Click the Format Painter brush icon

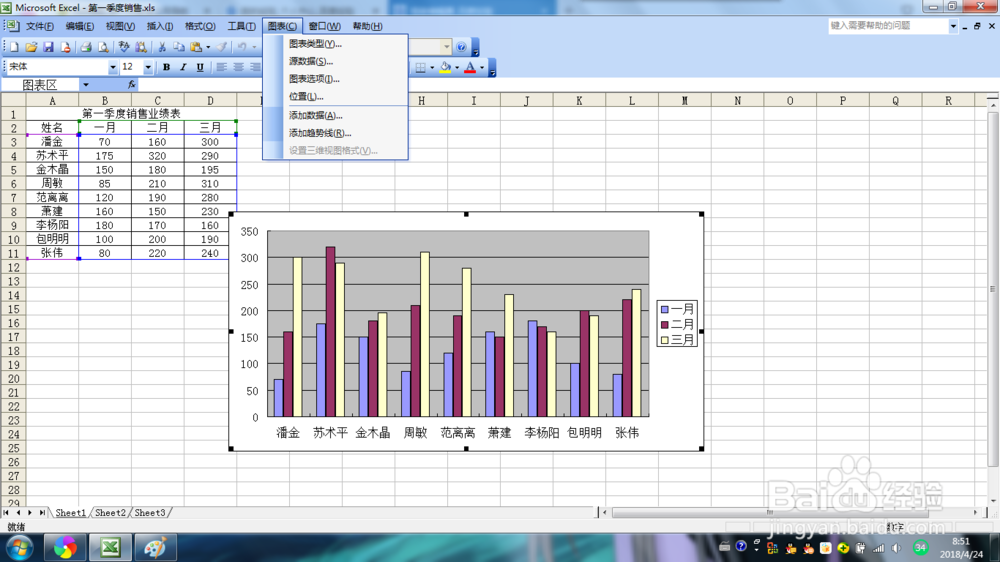tap(221, 47)
